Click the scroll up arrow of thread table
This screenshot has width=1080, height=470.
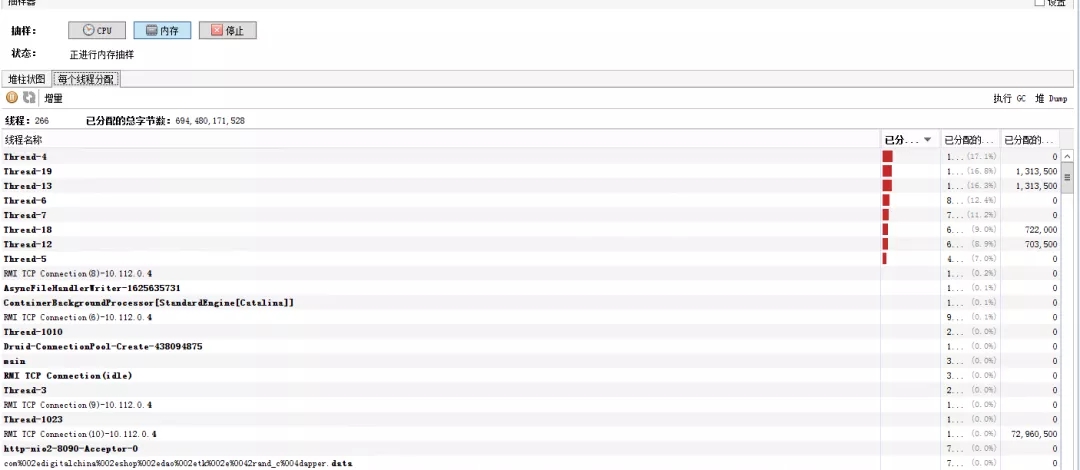click(1067, 157)
